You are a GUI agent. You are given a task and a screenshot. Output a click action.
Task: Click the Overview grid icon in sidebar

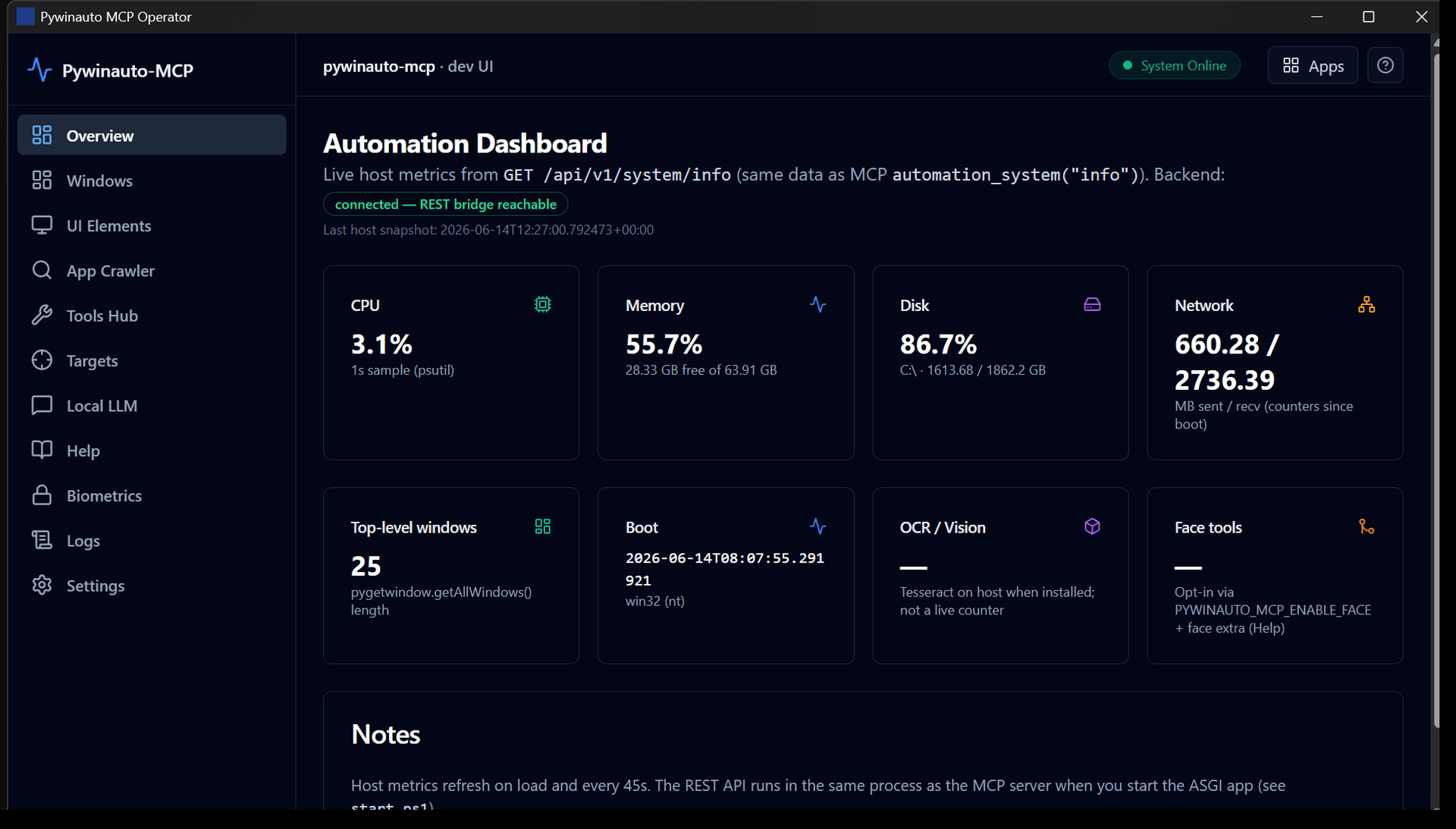42,135
